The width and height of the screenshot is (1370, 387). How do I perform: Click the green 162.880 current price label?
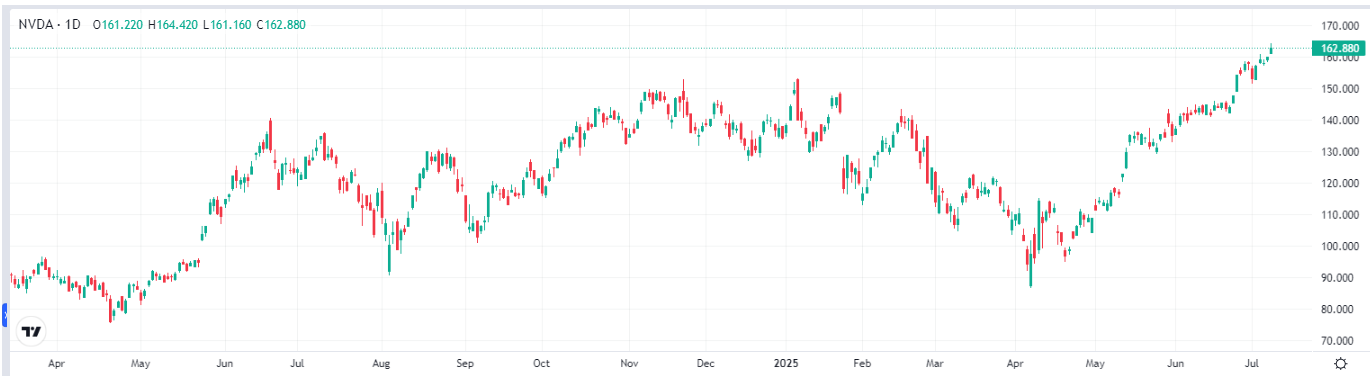coord(1340,48)
